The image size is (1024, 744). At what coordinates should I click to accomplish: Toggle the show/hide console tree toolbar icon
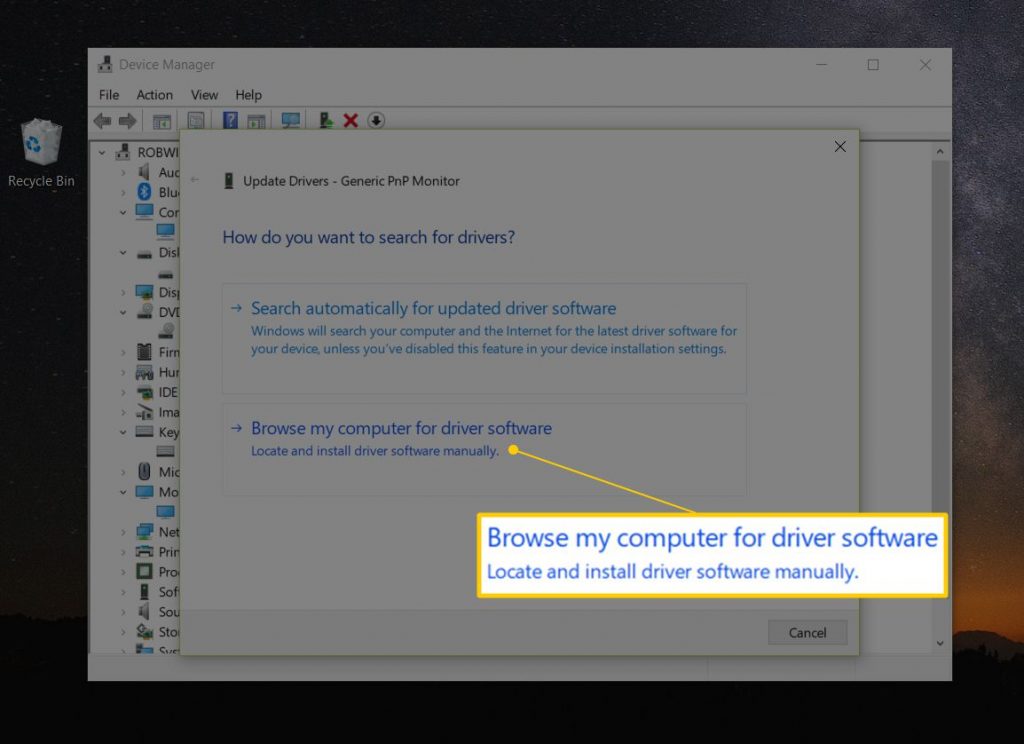161,121
